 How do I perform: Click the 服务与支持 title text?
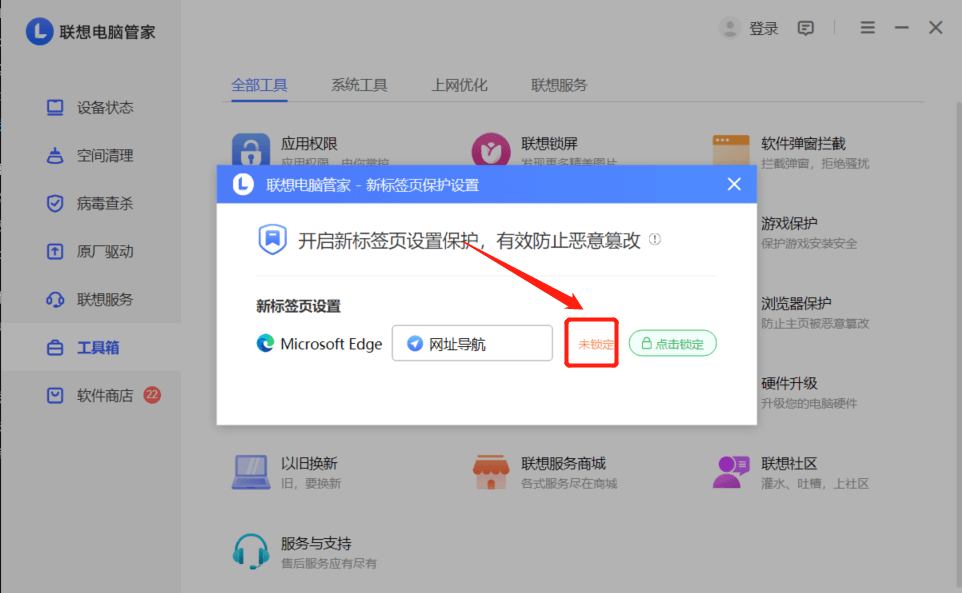tap(316, 543)
